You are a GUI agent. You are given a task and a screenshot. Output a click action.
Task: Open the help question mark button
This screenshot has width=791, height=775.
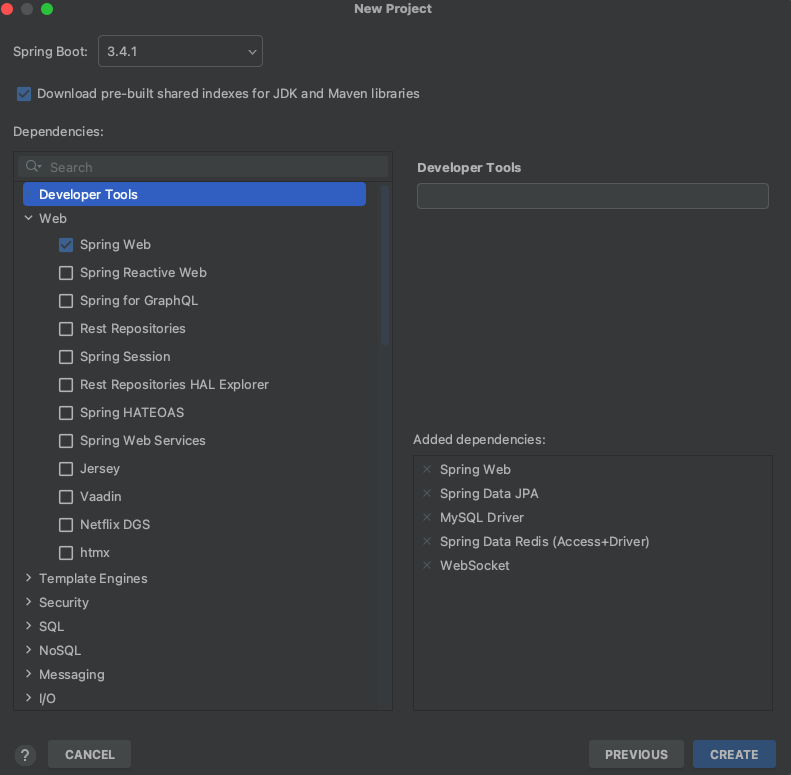point(25,755)
